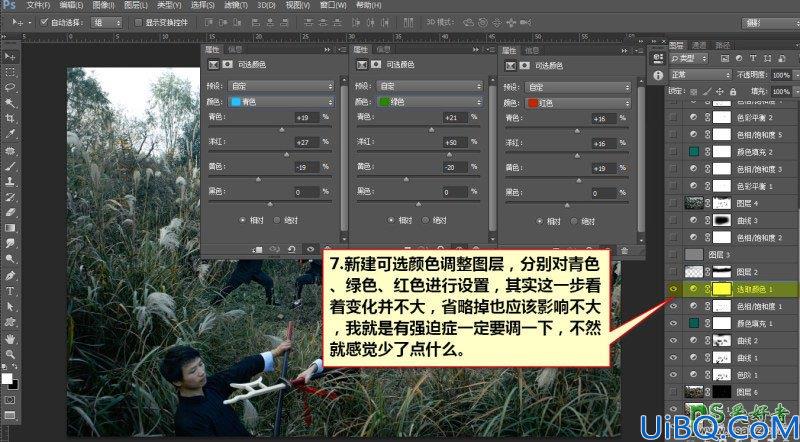The height and width of the screenshot is (442, 800).
Task: Click lock all padlock icon in Layers
Action: pos(733,92)
